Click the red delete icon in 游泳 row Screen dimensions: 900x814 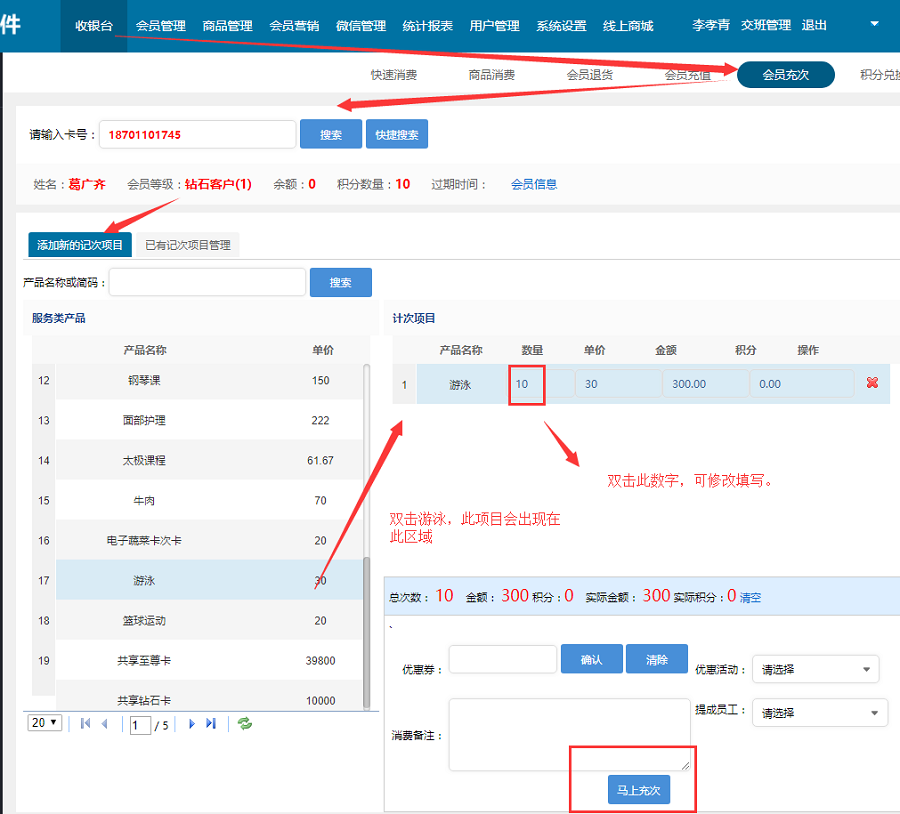coord(872,383)
